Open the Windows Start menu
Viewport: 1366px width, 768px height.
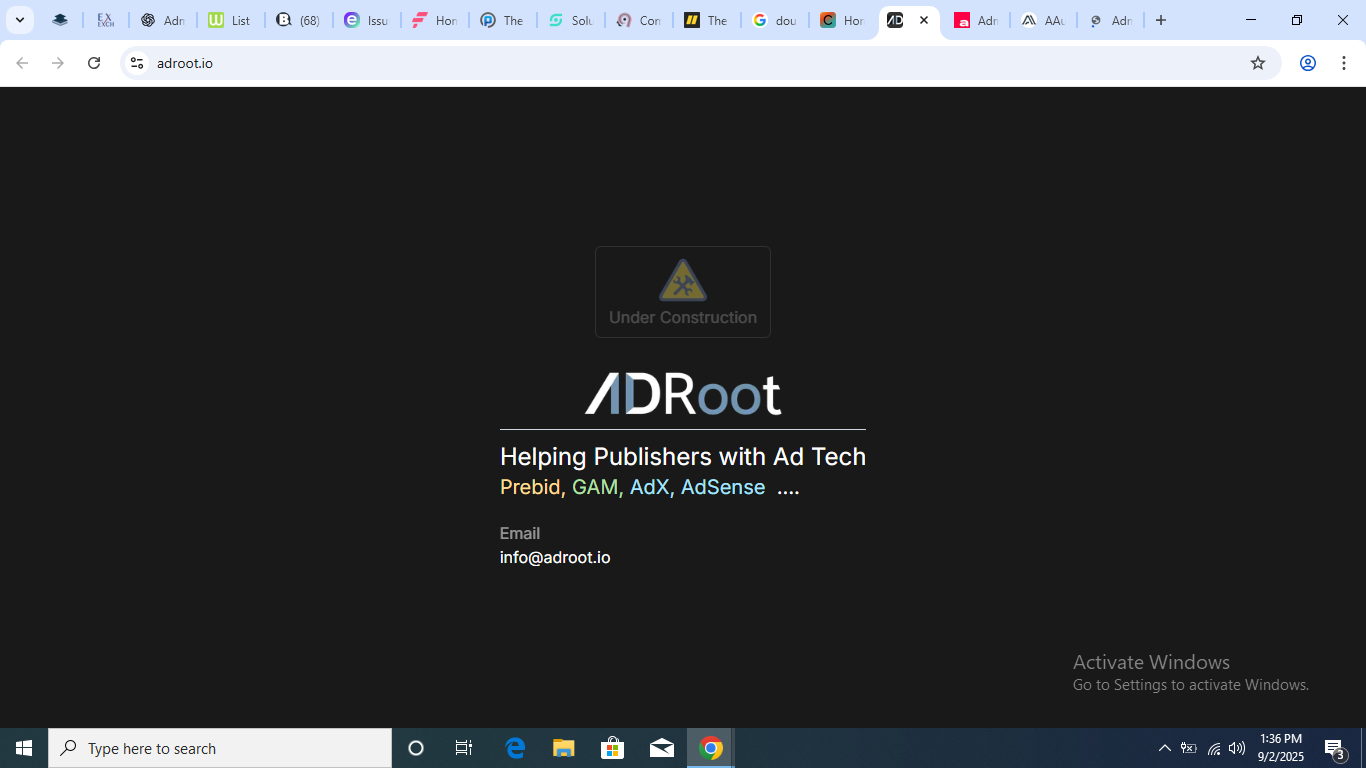[x=24, y=748]
